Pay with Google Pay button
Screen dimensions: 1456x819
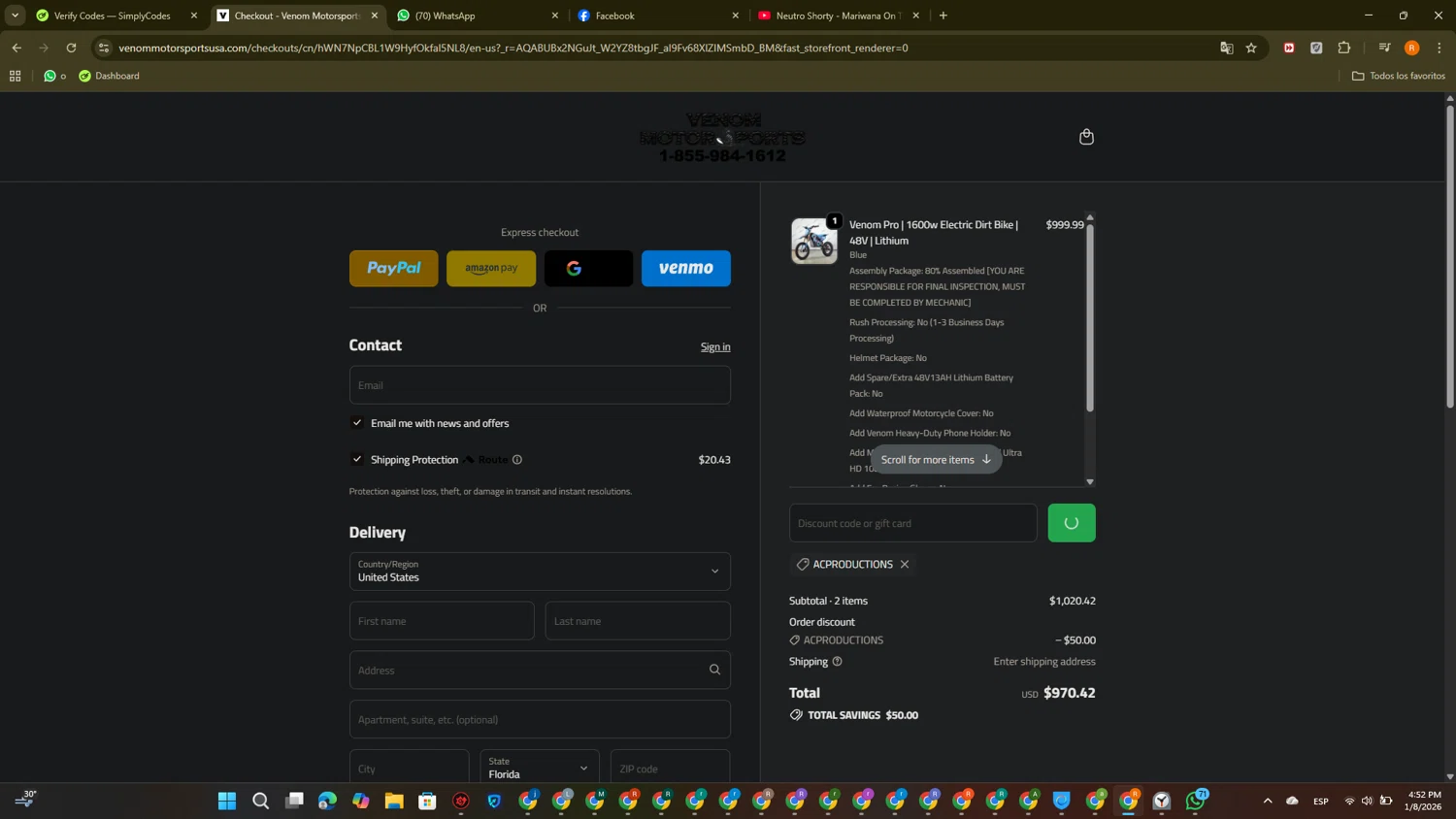(x=588, y=269)
